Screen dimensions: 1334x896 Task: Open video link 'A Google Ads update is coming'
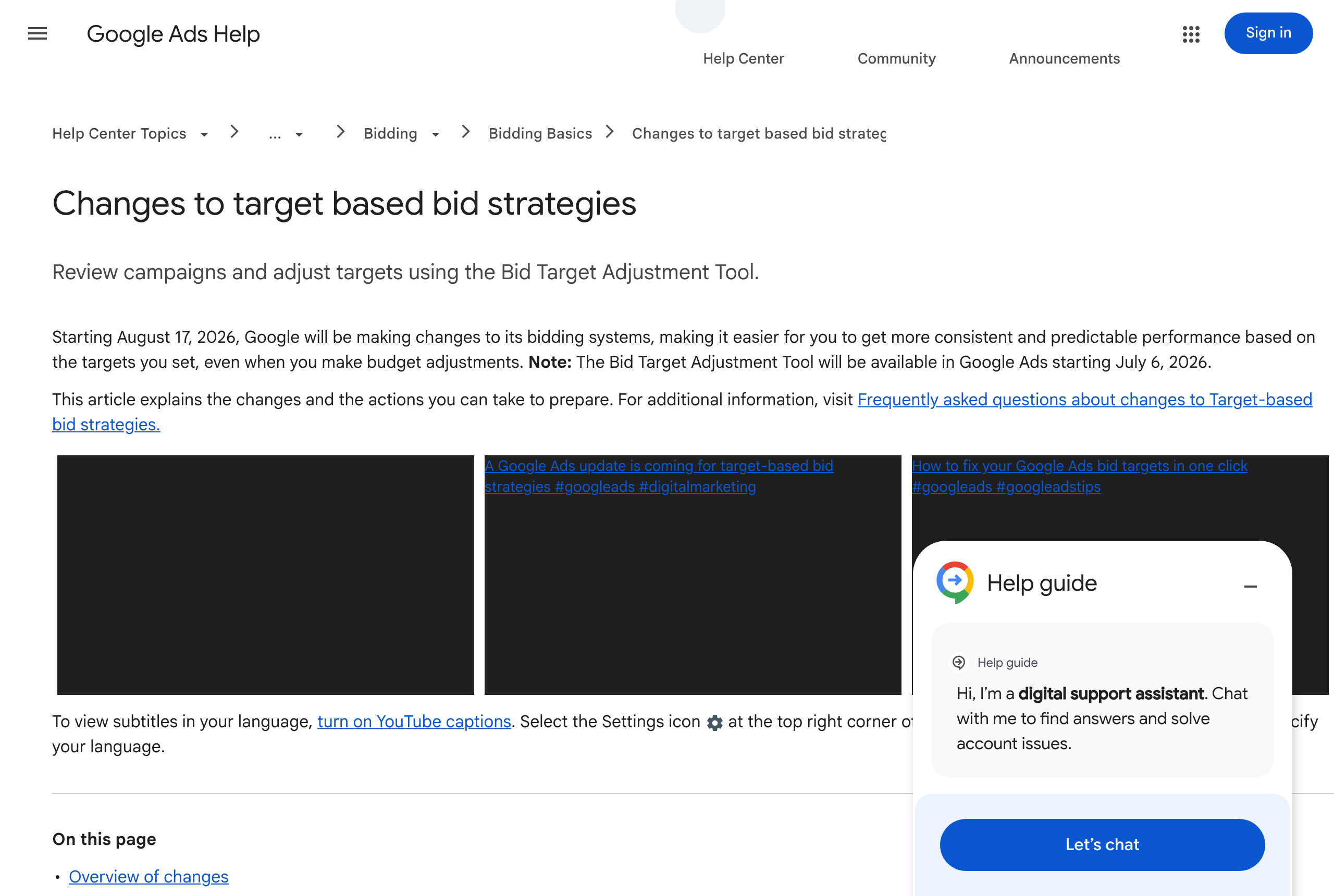(x=659, y=476)
